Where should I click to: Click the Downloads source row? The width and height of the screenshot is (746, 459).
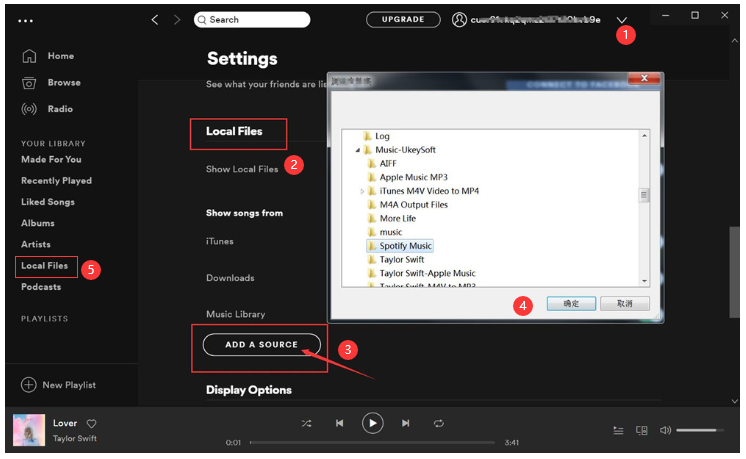pos(230,278)
